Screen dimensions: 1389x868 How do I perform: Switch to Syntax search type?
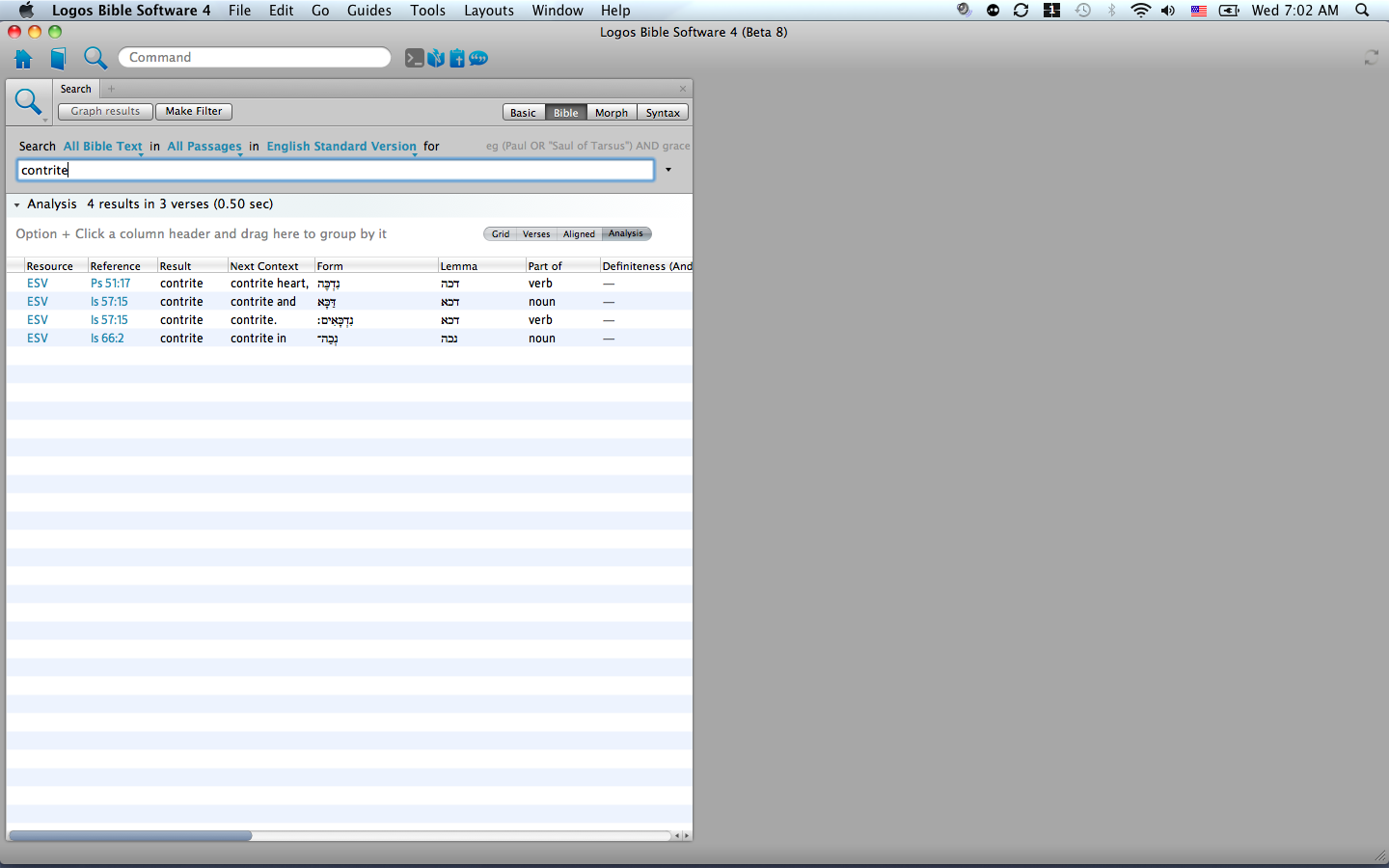[663, 113]
